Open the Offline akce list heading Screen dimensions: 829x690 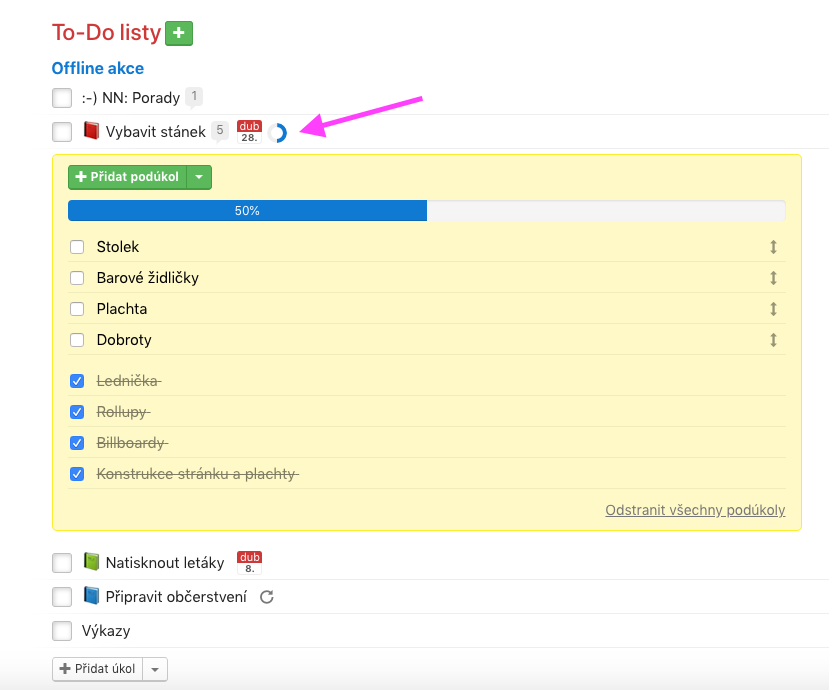tap(98, 68)
